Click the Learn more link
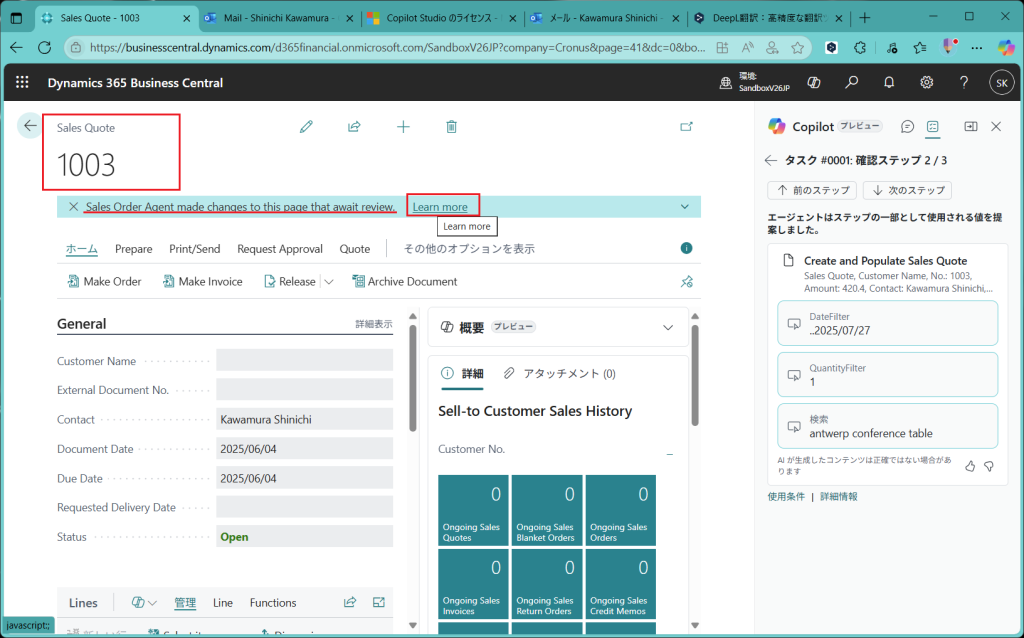This screenshot has width=1024, height=638. tap(440, 207)
